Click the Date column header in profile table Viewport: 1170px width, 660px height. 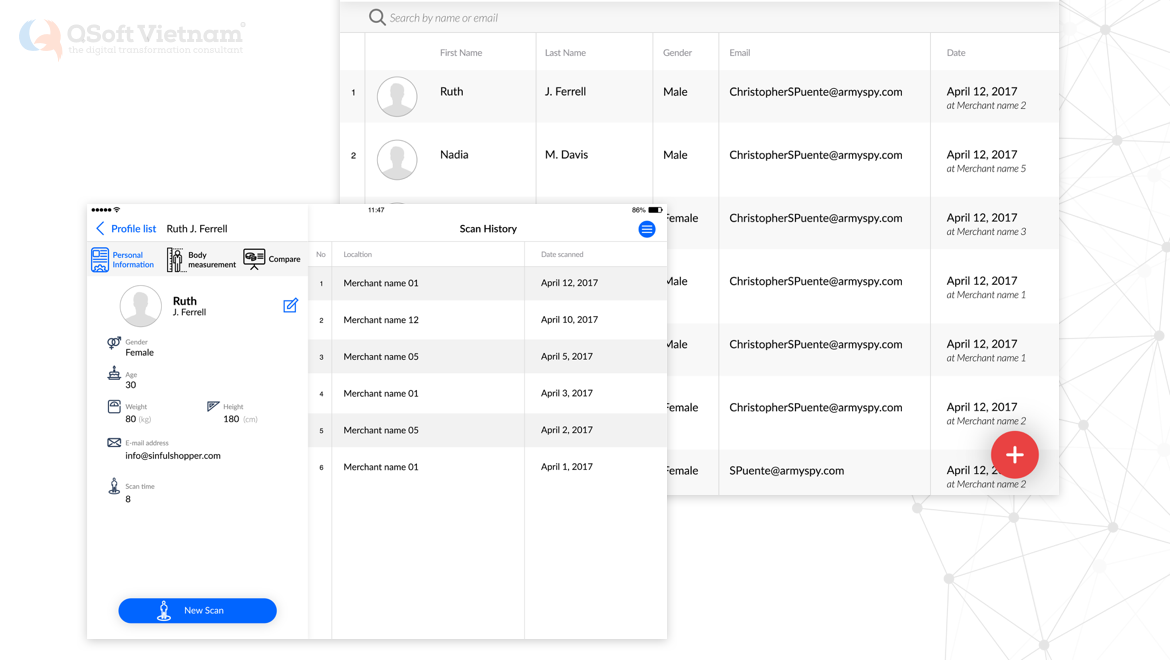(x=956, y=53)
